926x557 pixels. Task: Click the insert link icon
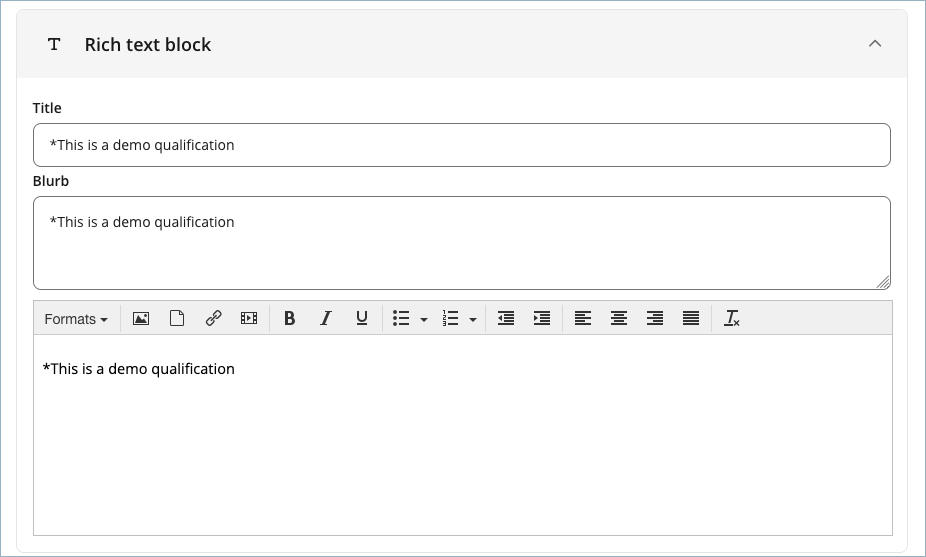click(213, 318)
